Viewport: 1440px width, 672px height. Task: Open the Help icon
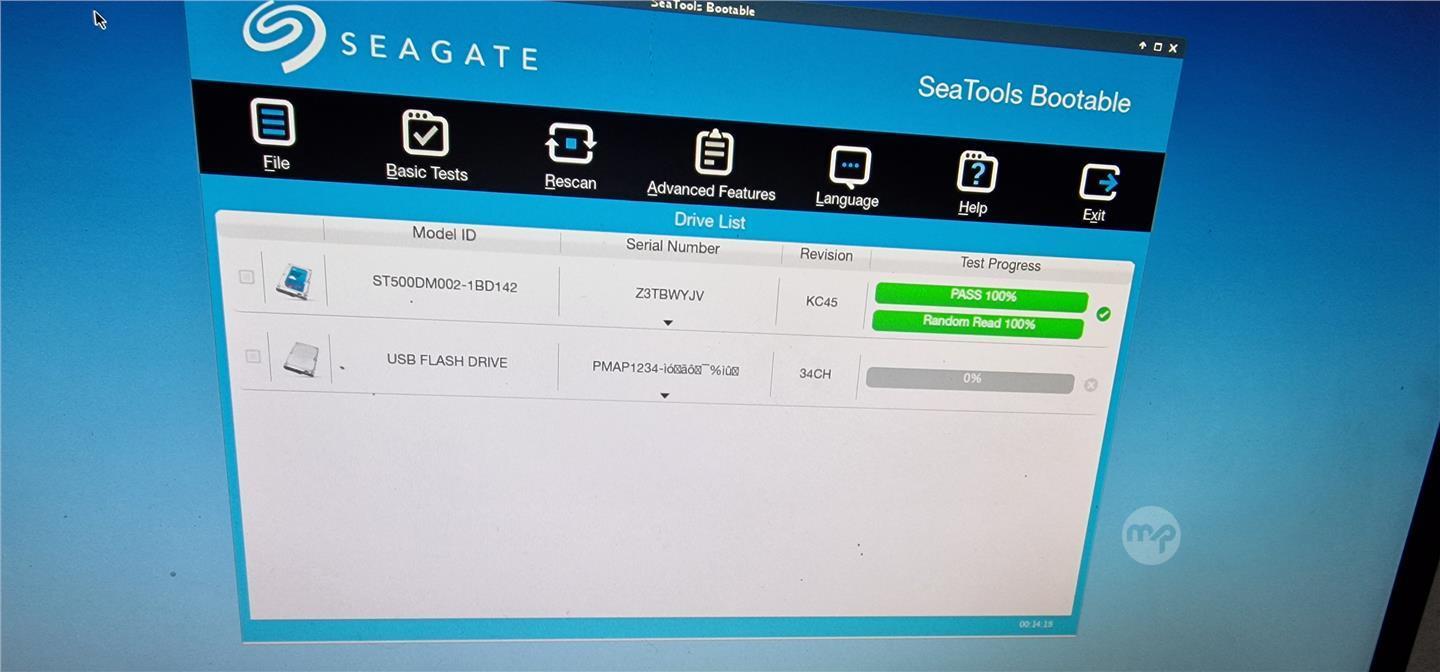[x=976, y=174]
